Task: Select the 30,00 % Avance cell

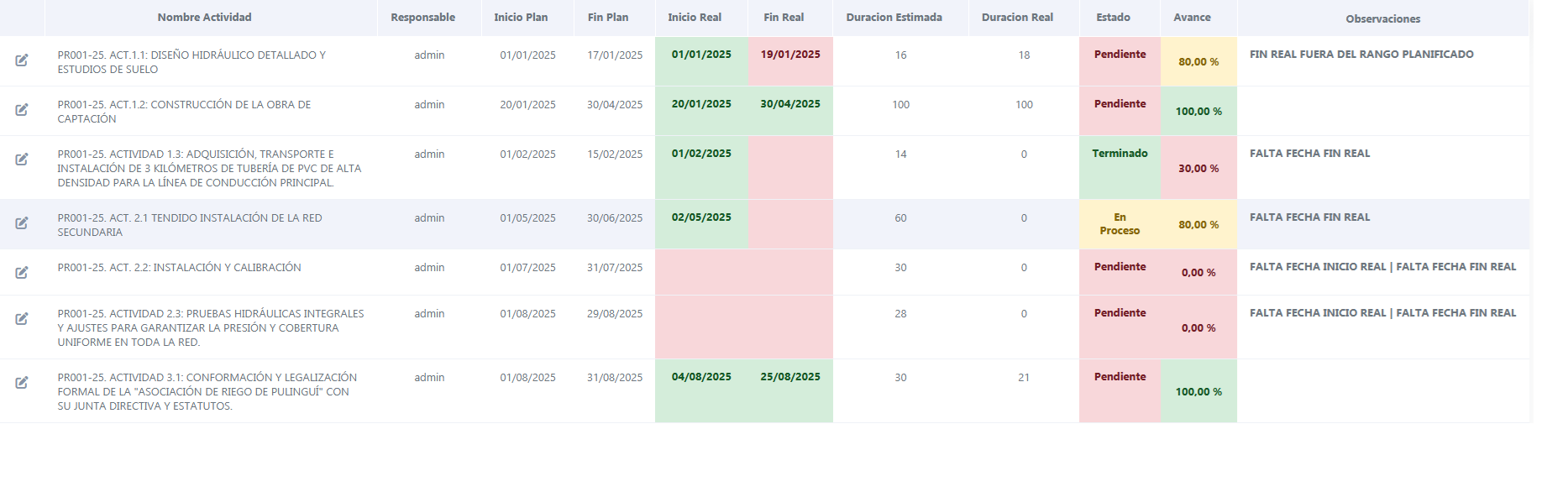Action: [x=1198, y=169]
